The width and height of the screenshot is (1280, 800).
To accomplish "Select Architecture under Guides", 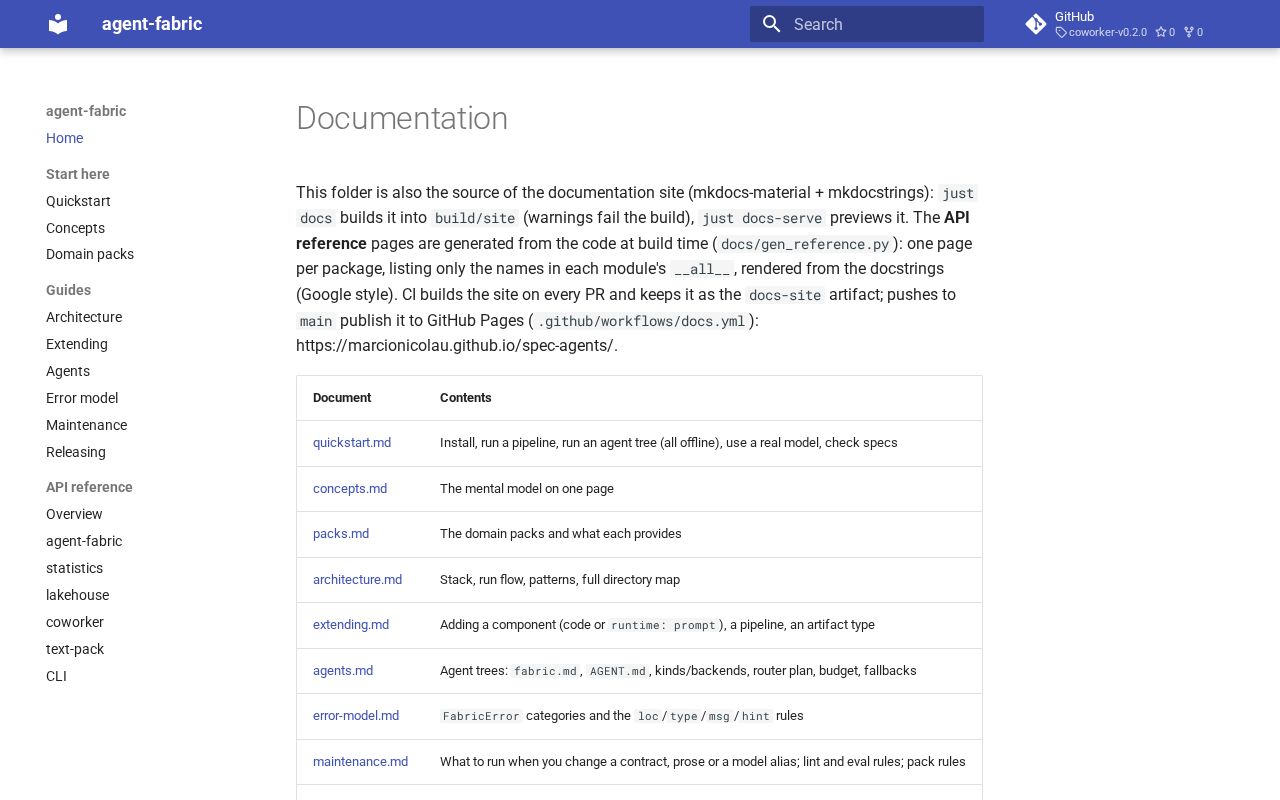I will coord(84,317).
